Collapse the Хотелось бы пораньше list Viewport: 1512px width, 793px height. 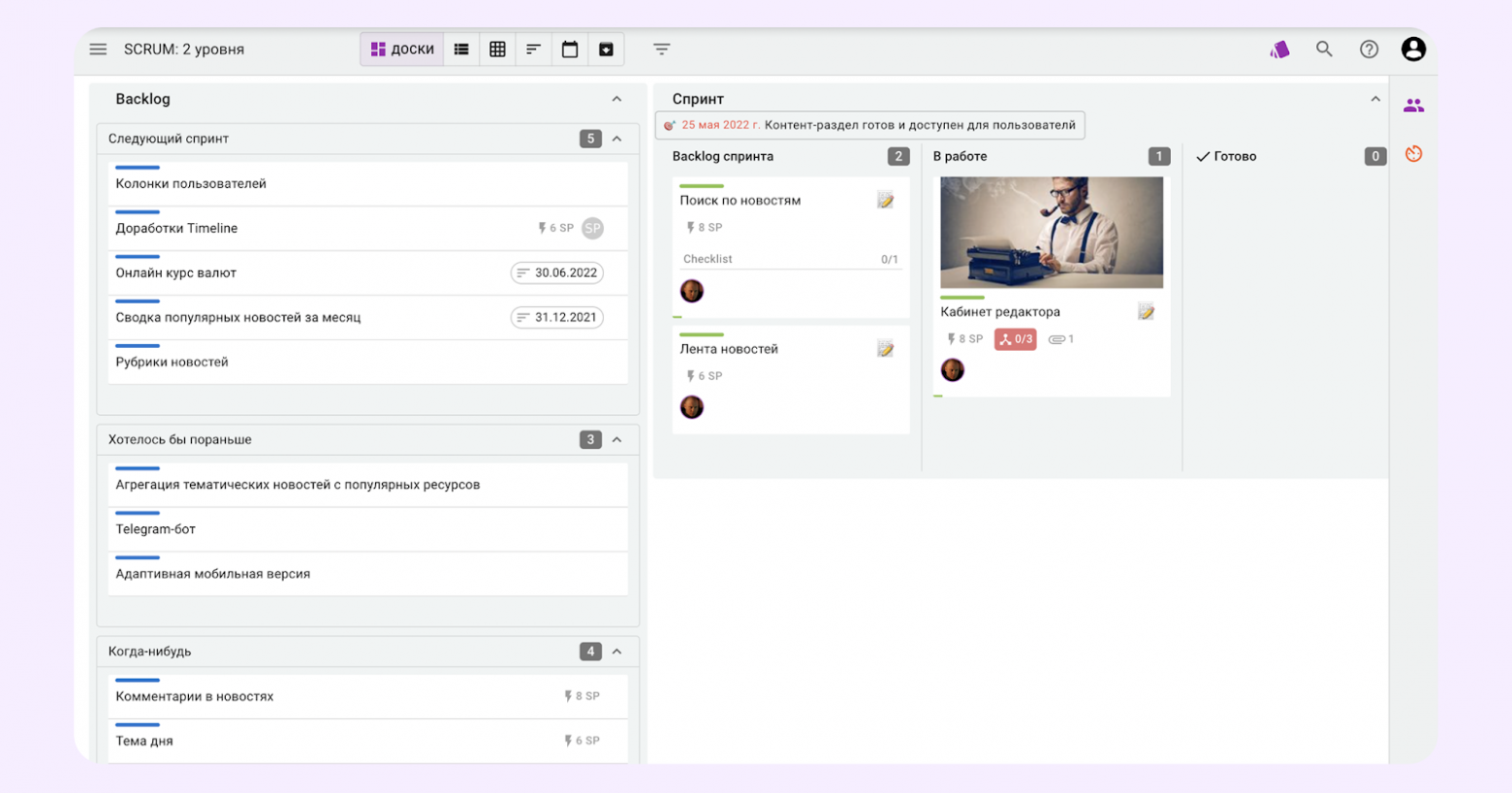(616, 440)
